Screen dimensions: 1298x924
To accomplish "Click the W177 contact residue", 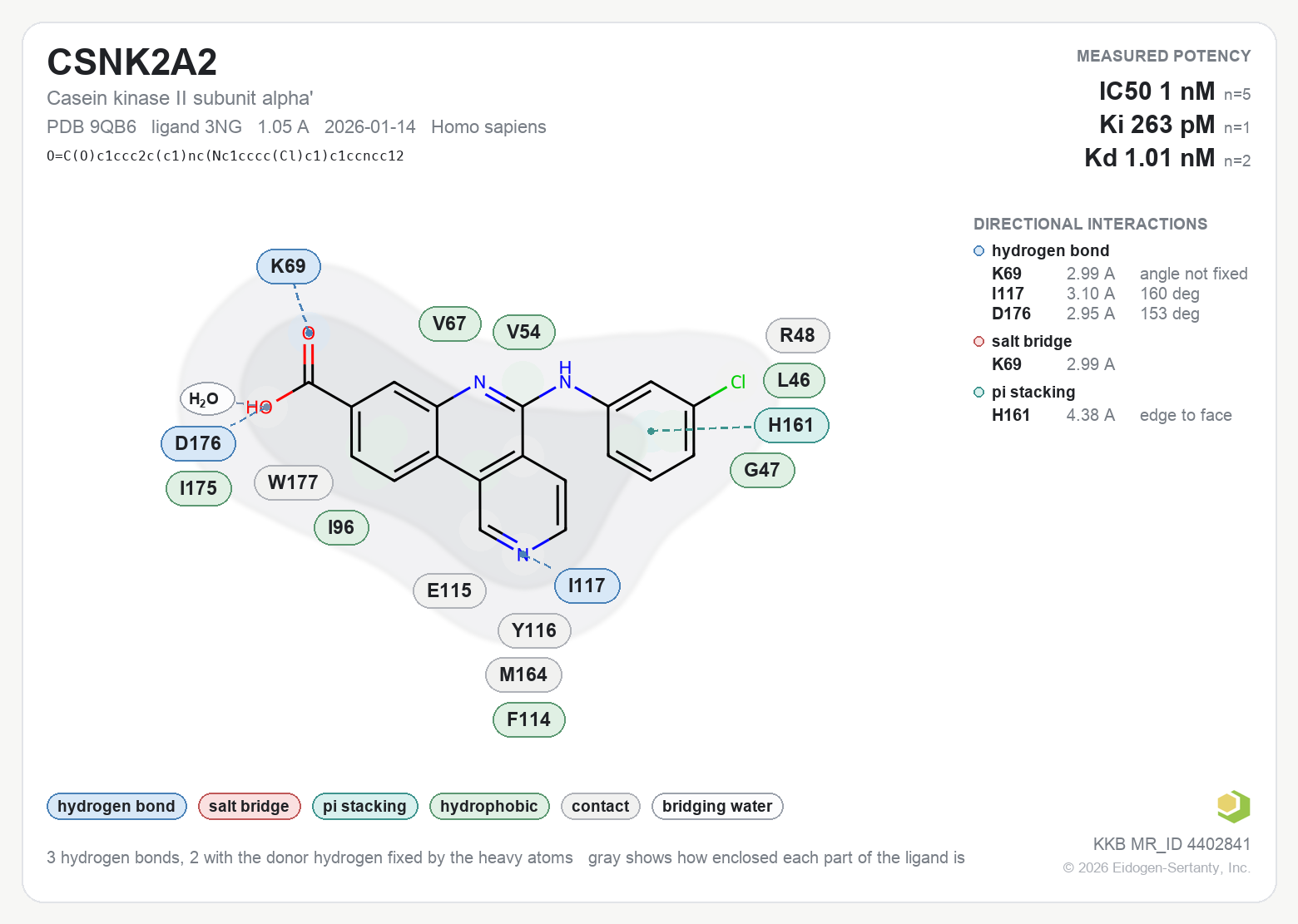I will tap(293, 482).
